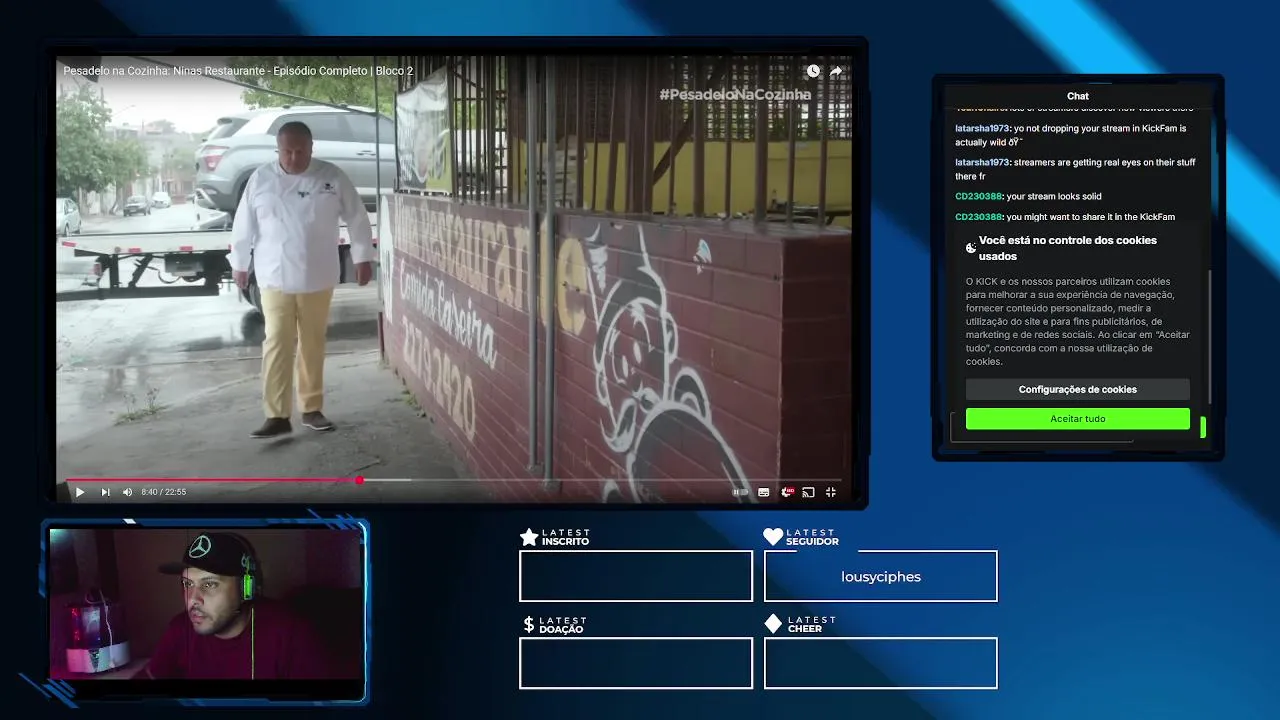Image resolution: width=1280 pixels, height=720 pixels.
Task: Click the cast to TV icon
Action: coord(808,492)
